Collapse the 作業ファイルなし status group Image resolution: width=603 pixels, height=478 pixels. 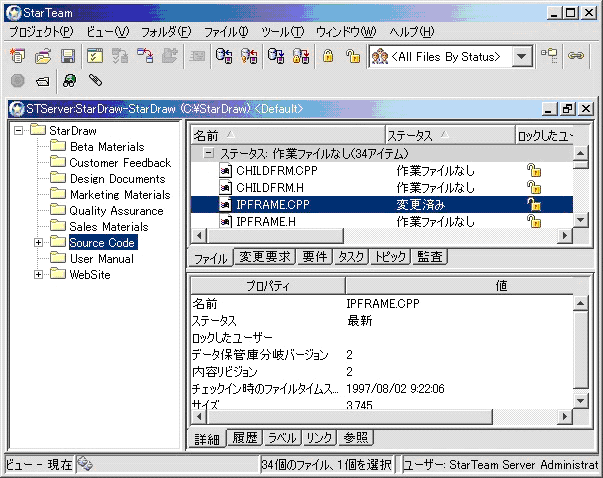pos(208,154)
